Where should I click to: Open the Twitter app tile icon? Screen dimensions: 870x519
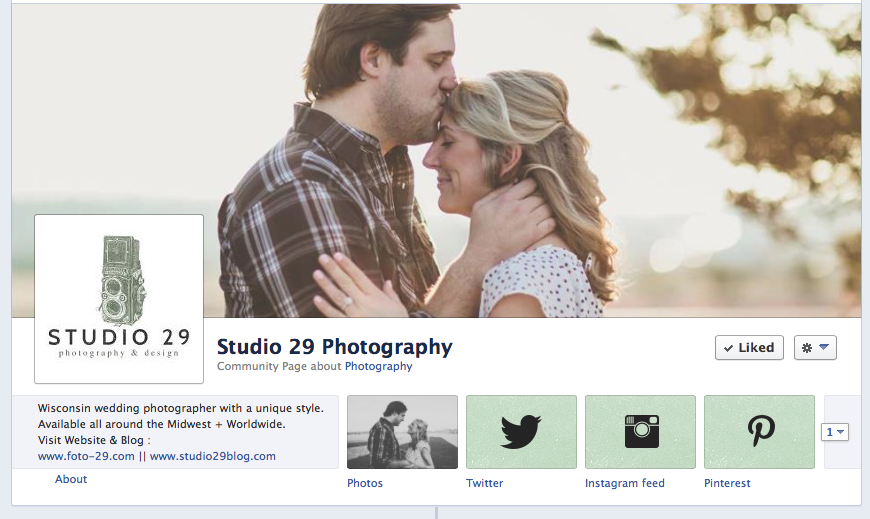[521, 432]
